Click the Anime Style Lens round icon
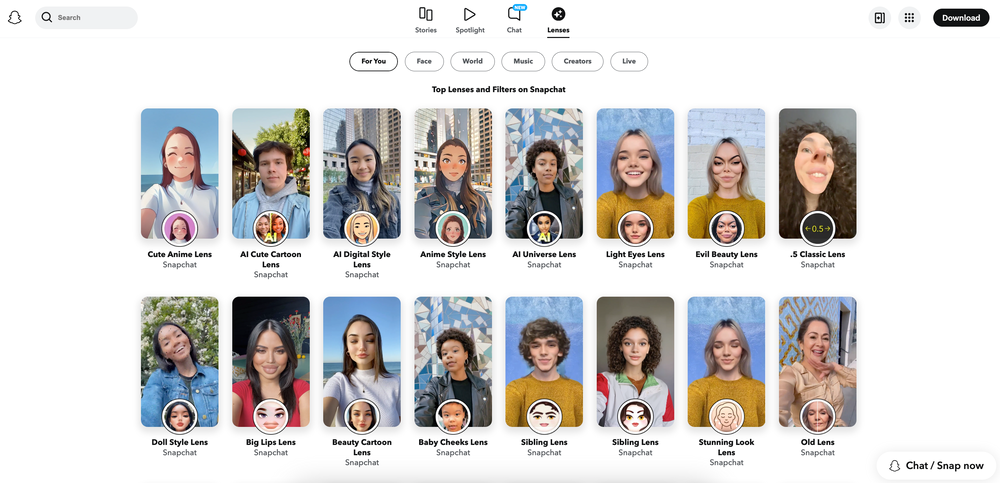 tap(453, 228)
